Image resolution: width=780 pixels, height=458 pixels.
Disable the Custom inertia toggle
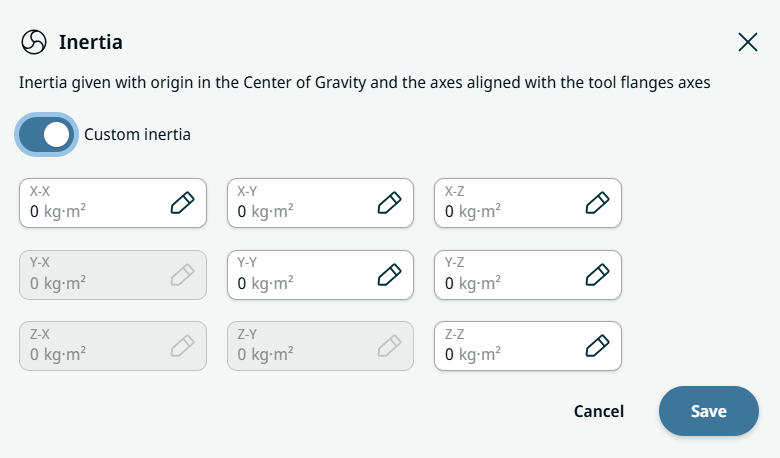(46, 134)
